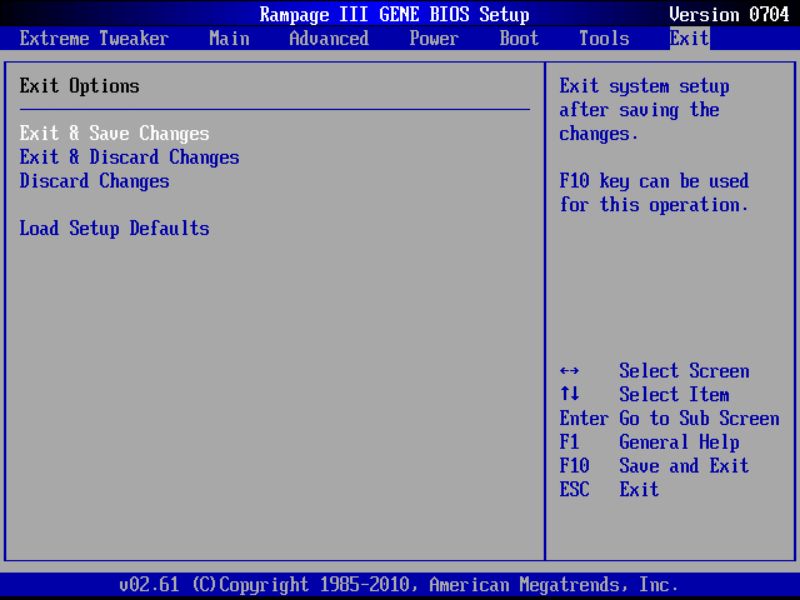Image resolution: width=800 pixels, height=600 pixels.
Task: Select Exit & Discard Changes
Action: click(x=130, y=157)
